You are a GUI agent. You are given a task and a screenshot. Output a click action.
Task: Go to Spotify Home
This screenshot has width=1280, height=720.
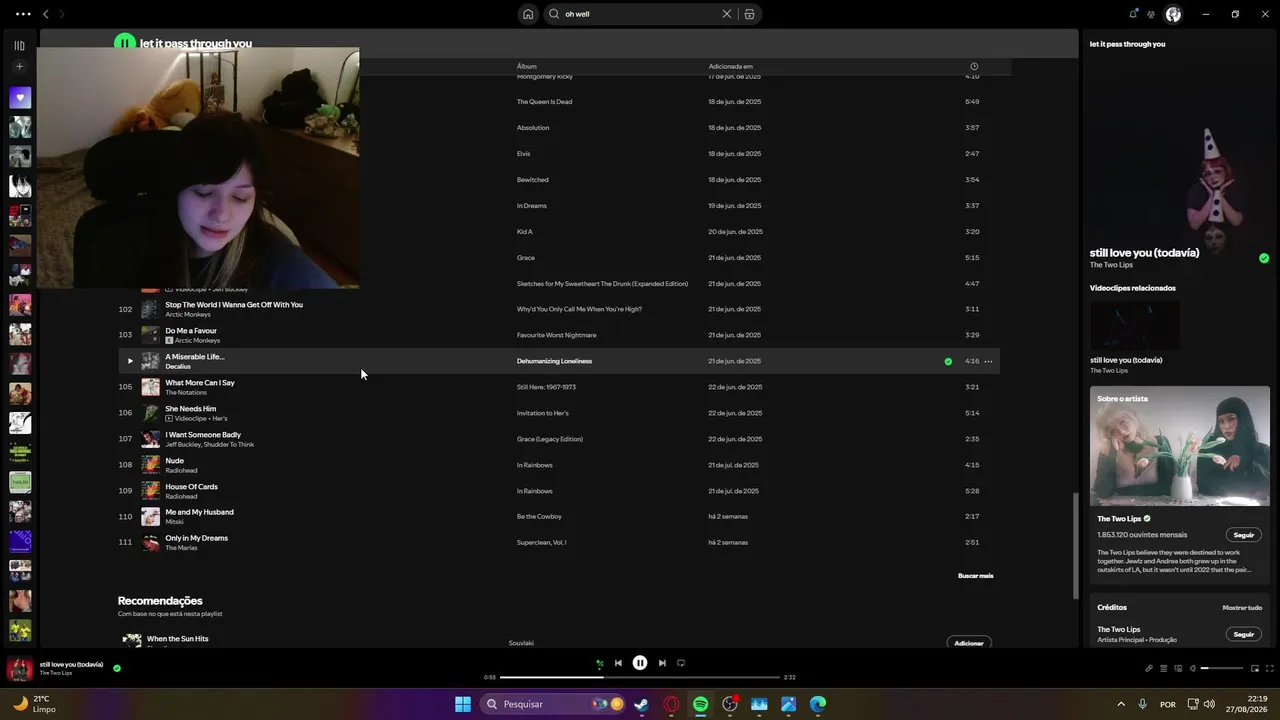[x=527, y=14]
